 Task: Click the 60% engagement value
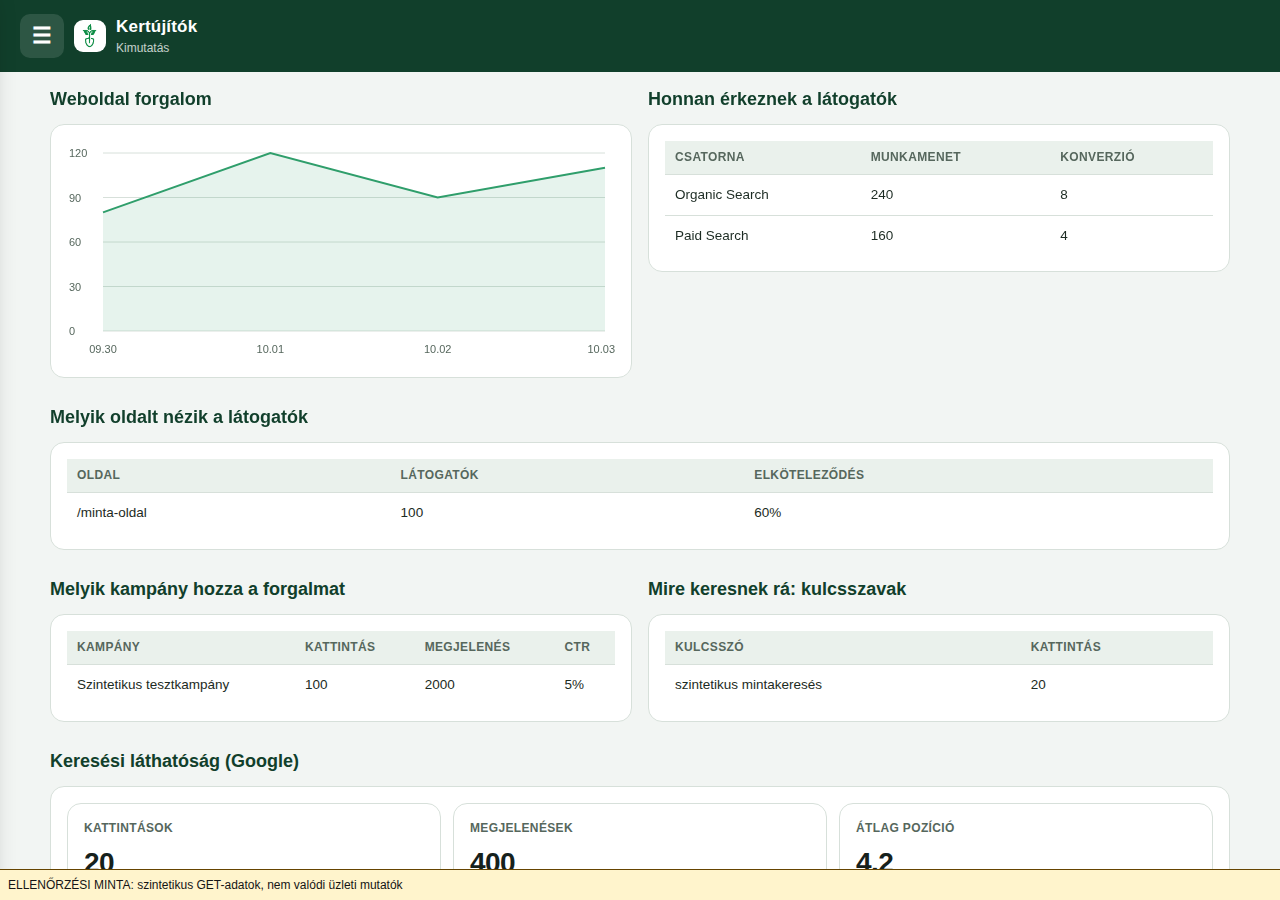(768, 513)
